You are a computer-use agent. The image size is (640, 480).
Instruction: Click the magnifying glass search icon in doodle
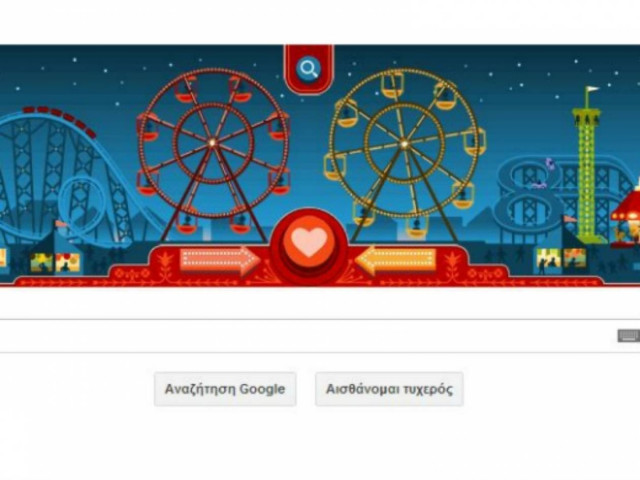[x=309, y=69]
